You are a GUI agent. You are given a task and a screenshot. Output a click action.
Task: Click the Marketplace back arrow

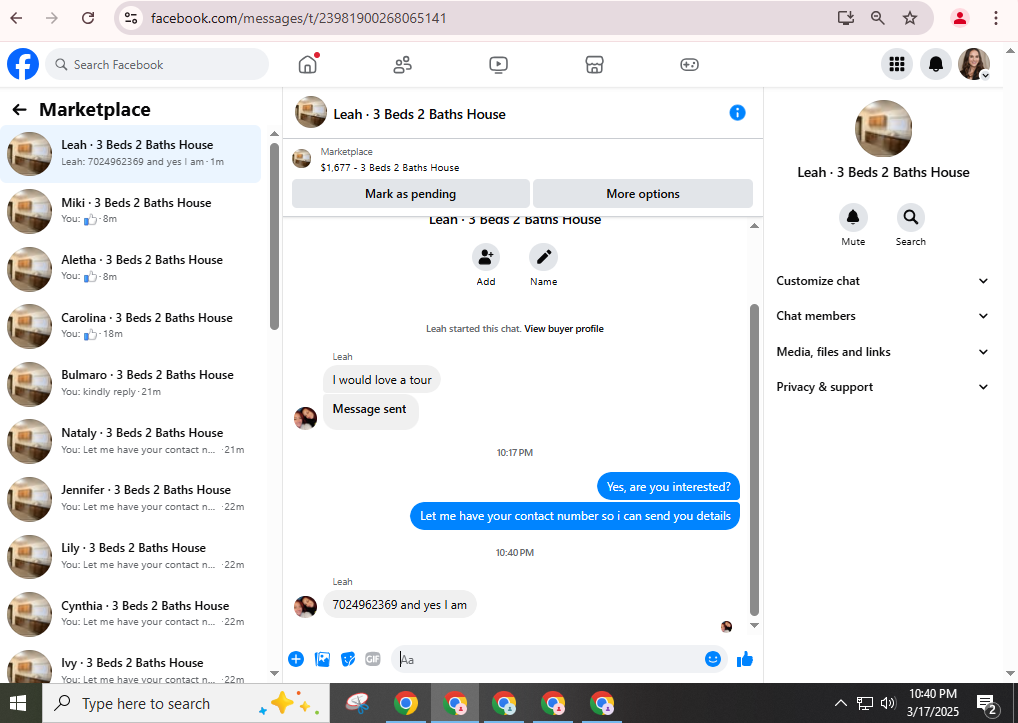(x=19, y=110)
